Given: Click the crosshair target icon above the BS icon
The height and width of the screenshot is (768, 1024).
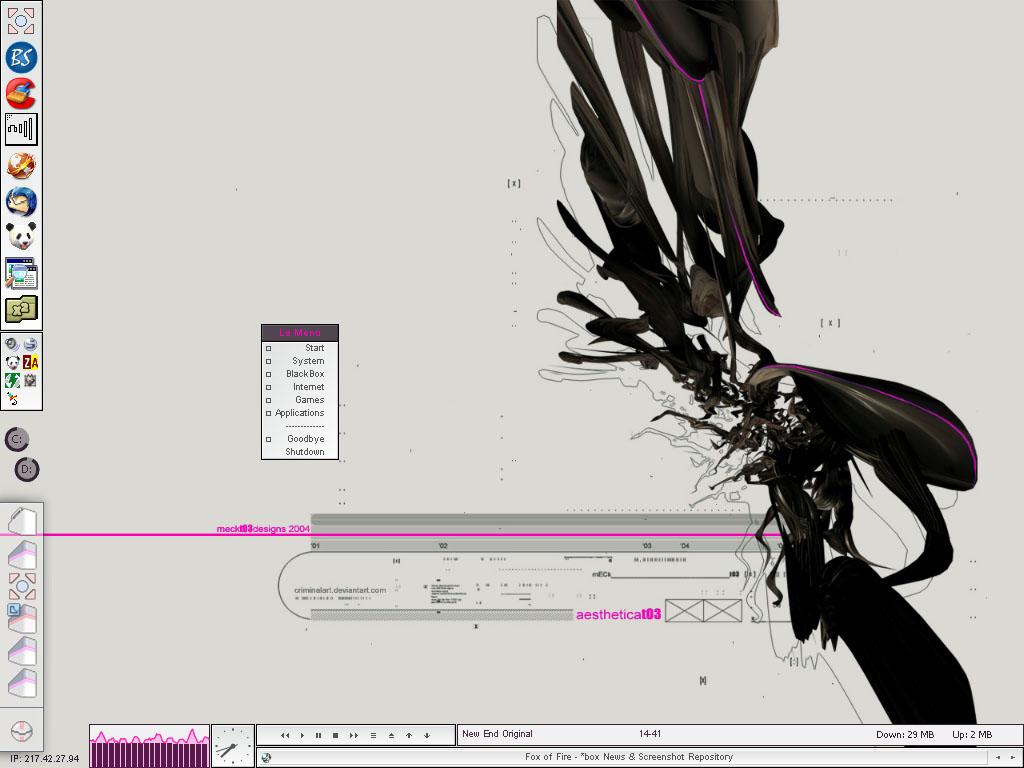Looking at the screenshot, I should point(21,21).
